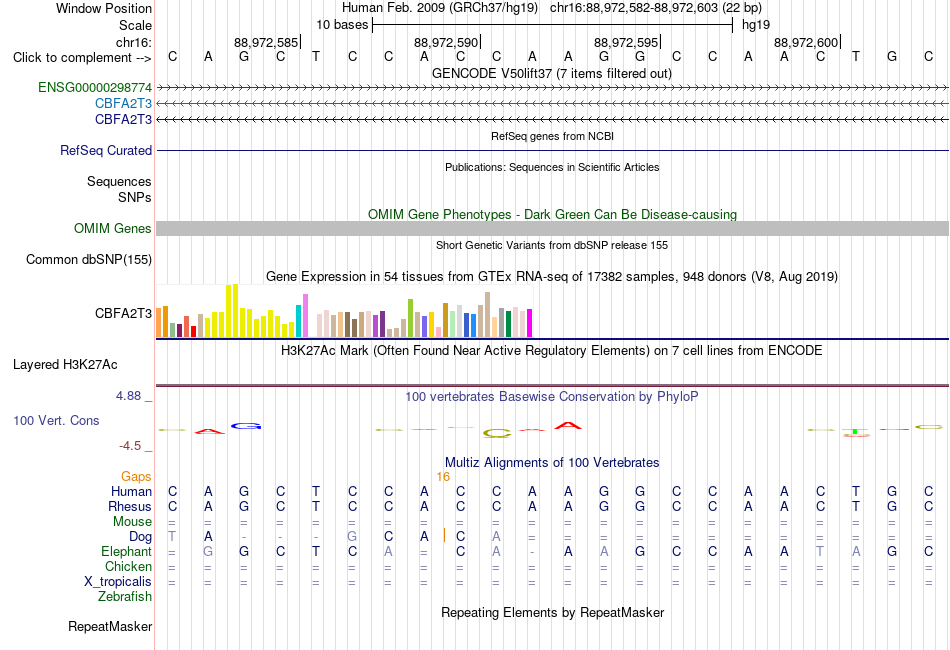Click the SNPs publications track label
The width and height of the screenshot is (950, 650).
135,197
